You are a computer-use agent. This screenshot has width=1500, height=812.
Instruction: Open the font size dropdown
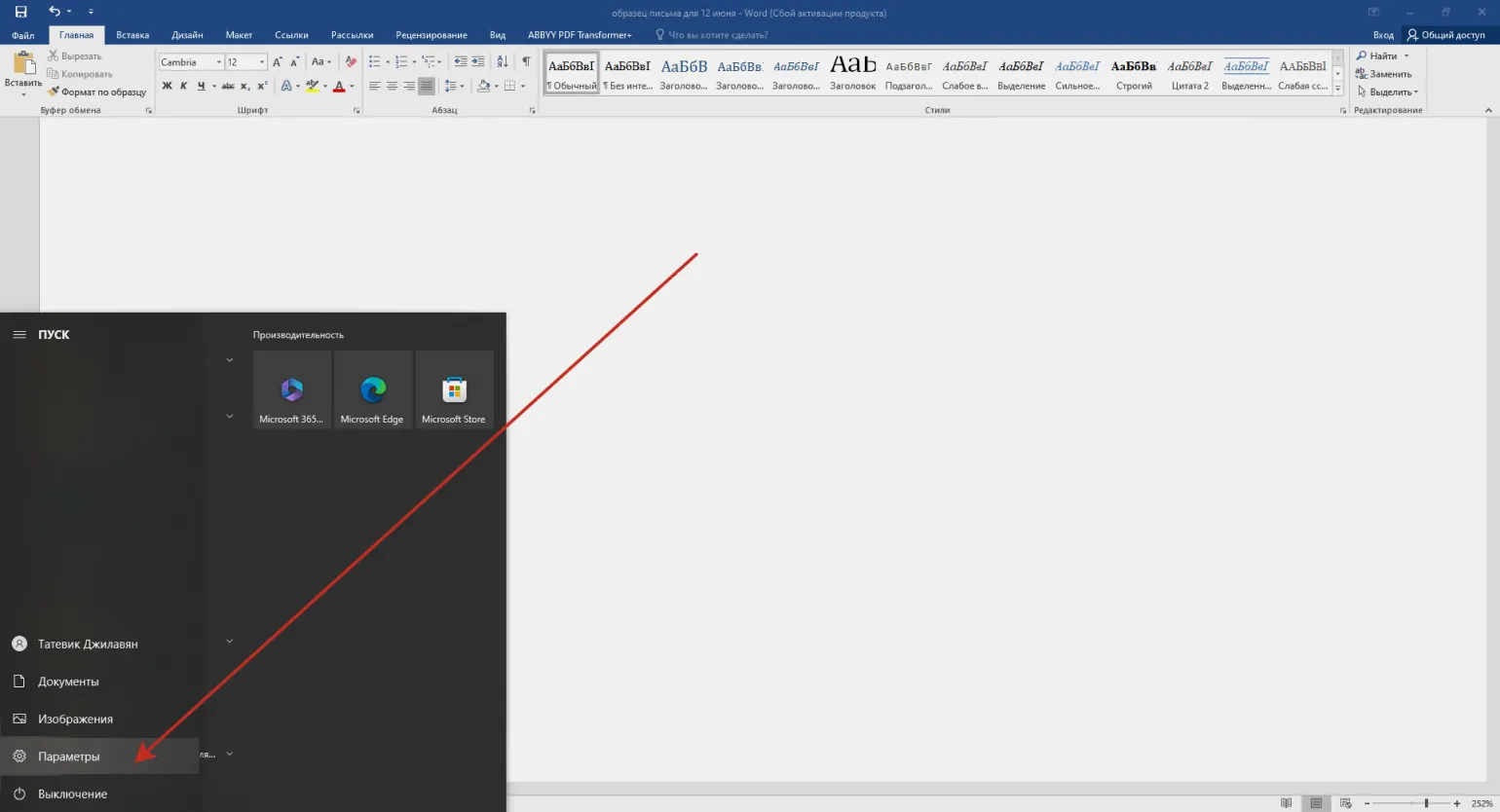tap(262, 62)
